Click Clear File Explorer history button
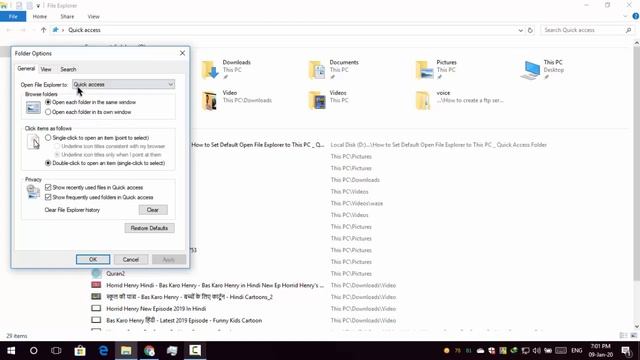 pyautogui.click(x=153, y=210)
